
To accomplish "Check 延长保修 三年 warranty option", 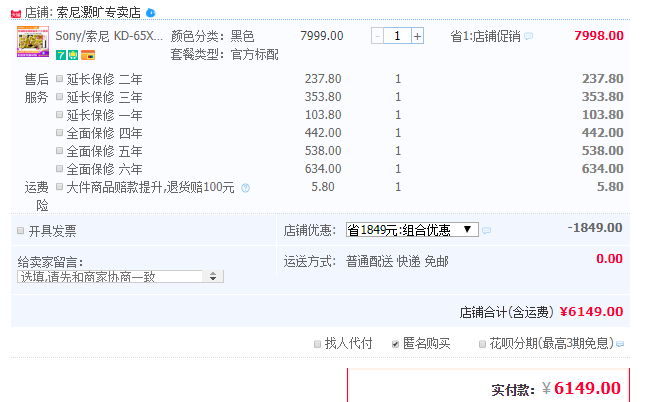I will pos(60,96).
